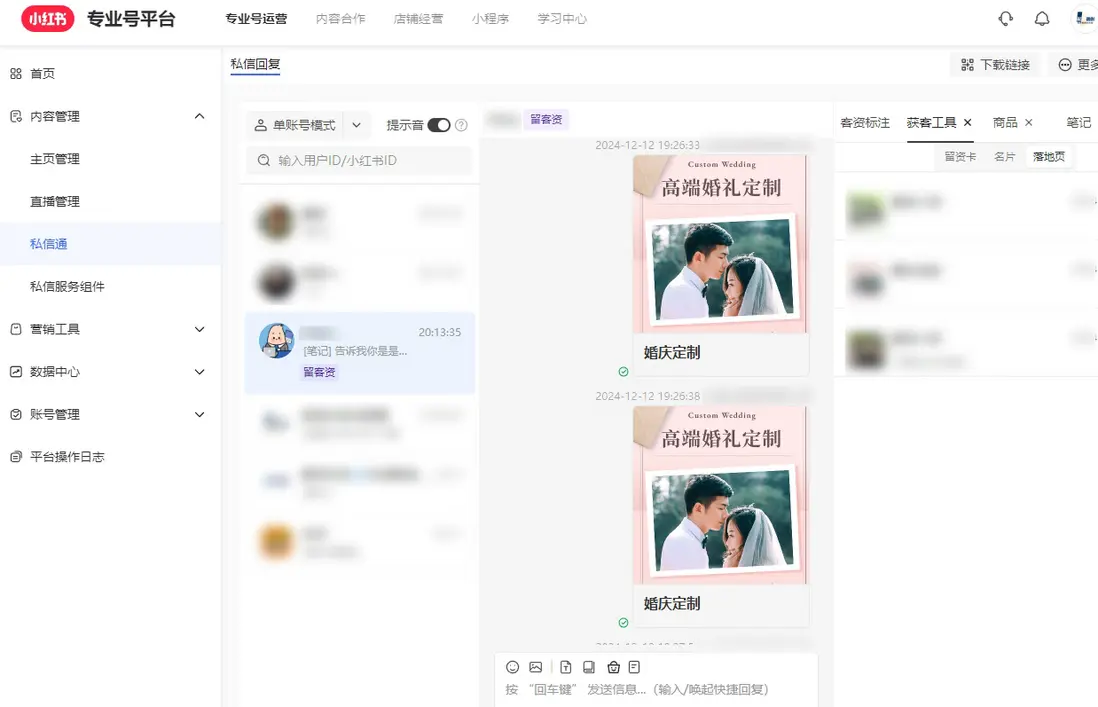Open 内容合作 in top navigation

click(x=341, y=19)
